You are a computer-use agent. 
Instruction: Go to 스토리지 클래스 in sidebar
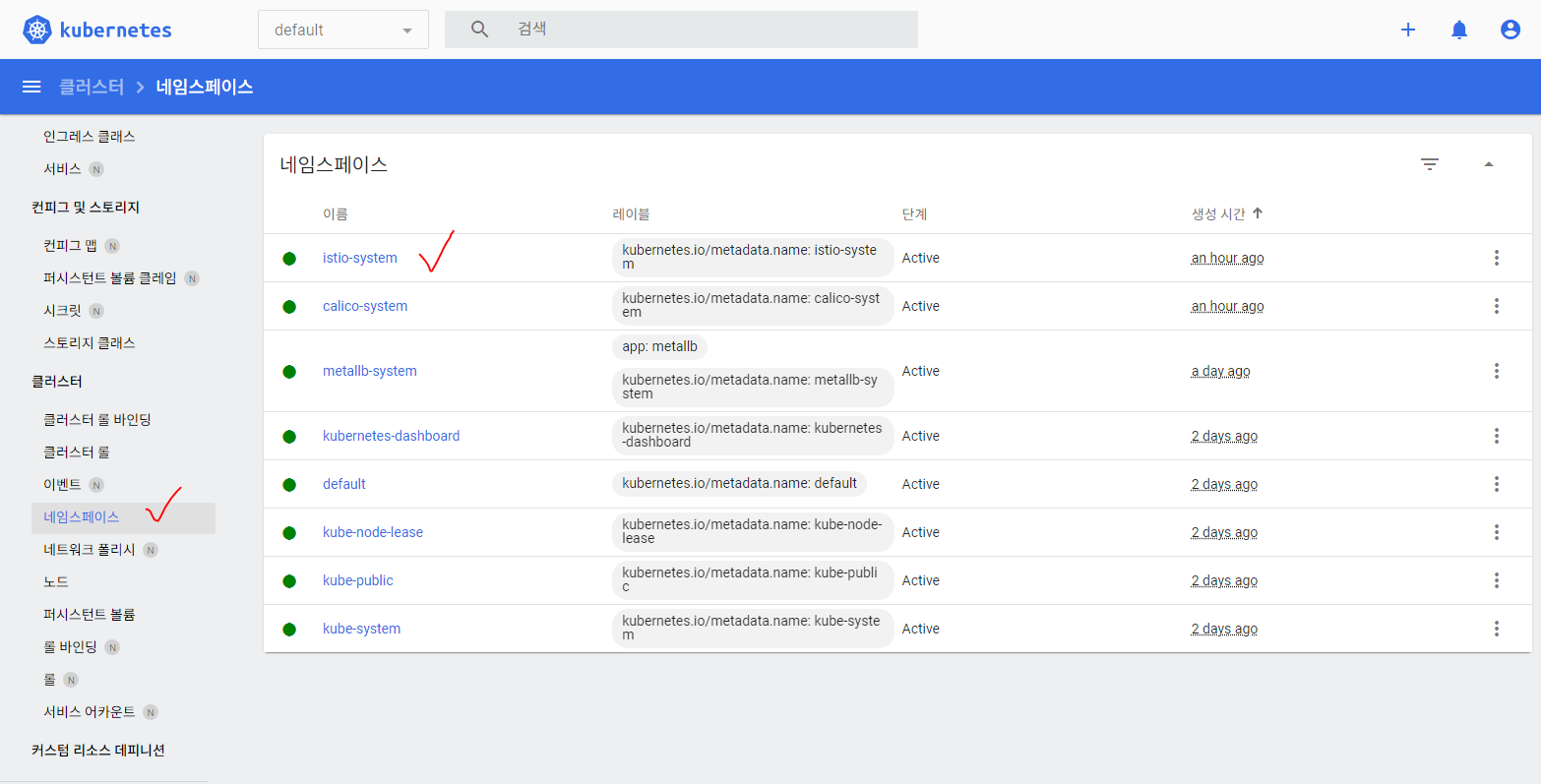pyautogui.click(x=90, y=342)
